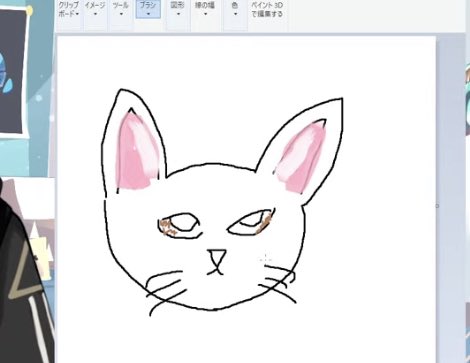Expand the クリップボード (Clipboard) group
Screen dimensions: 470x363
pos(69,10)
